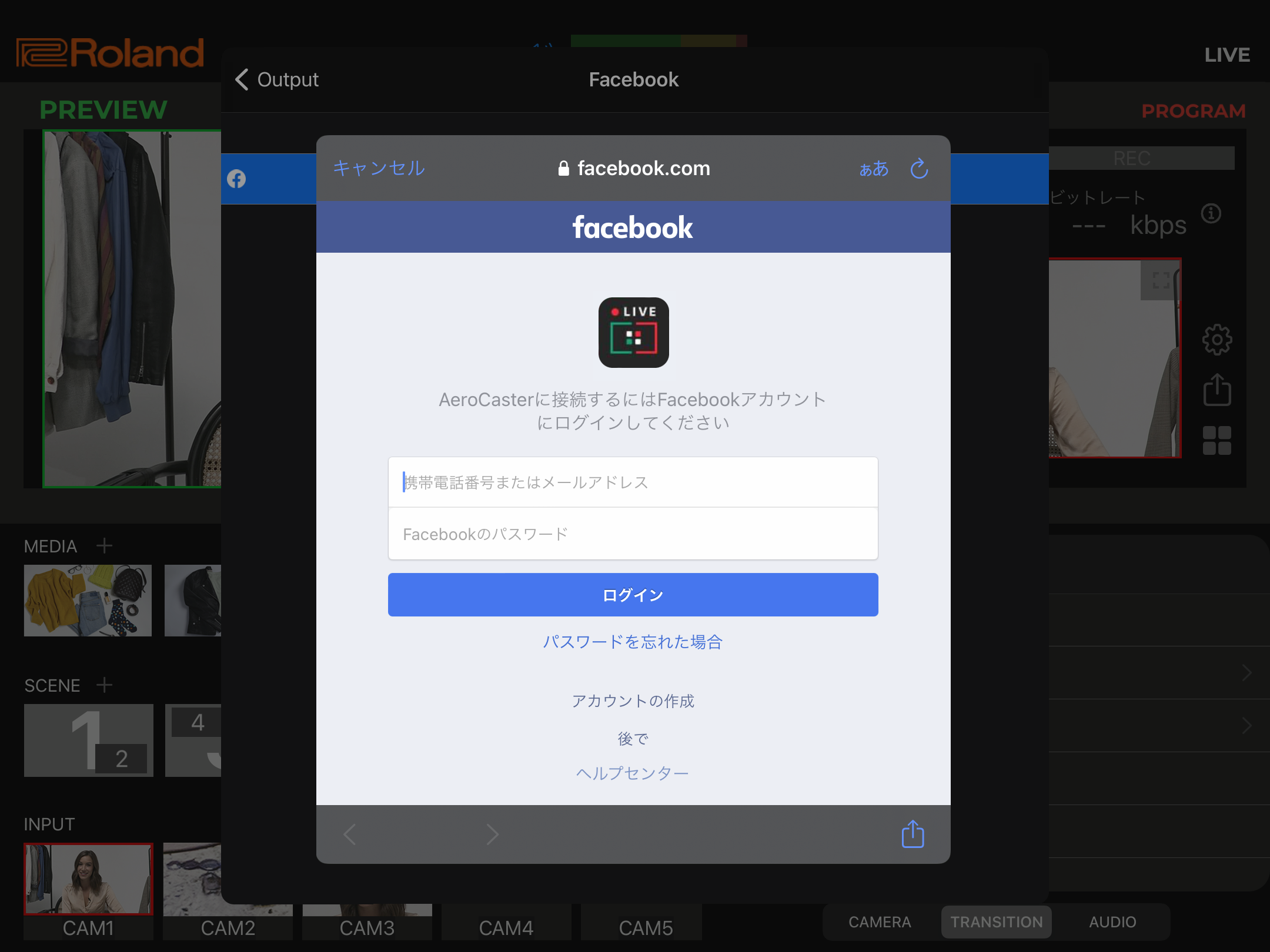Open ヘルプセンター link
Viewport: 1270px width, 952px height.
point(633,773)
